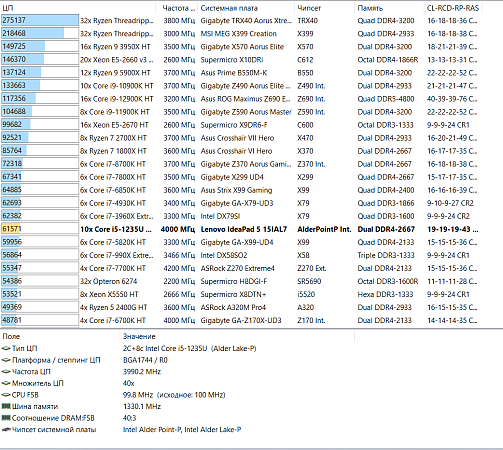Screen dimensions: 503x450
Task: Click the 40:3 DRAM:FSB ratio value
Action: (x=129, y=418)
